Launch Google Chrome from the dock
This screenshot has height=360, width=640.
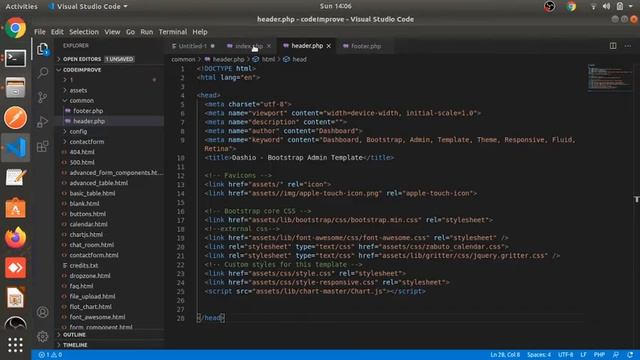[x=16, y=28]
